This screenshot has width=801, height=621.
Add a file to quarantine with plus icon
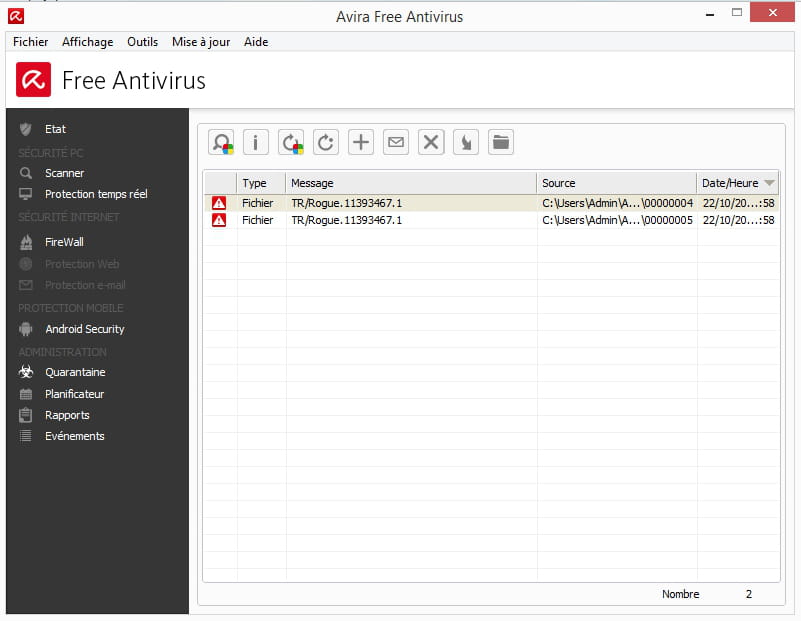pyautogui.click(x=361, y=142)
